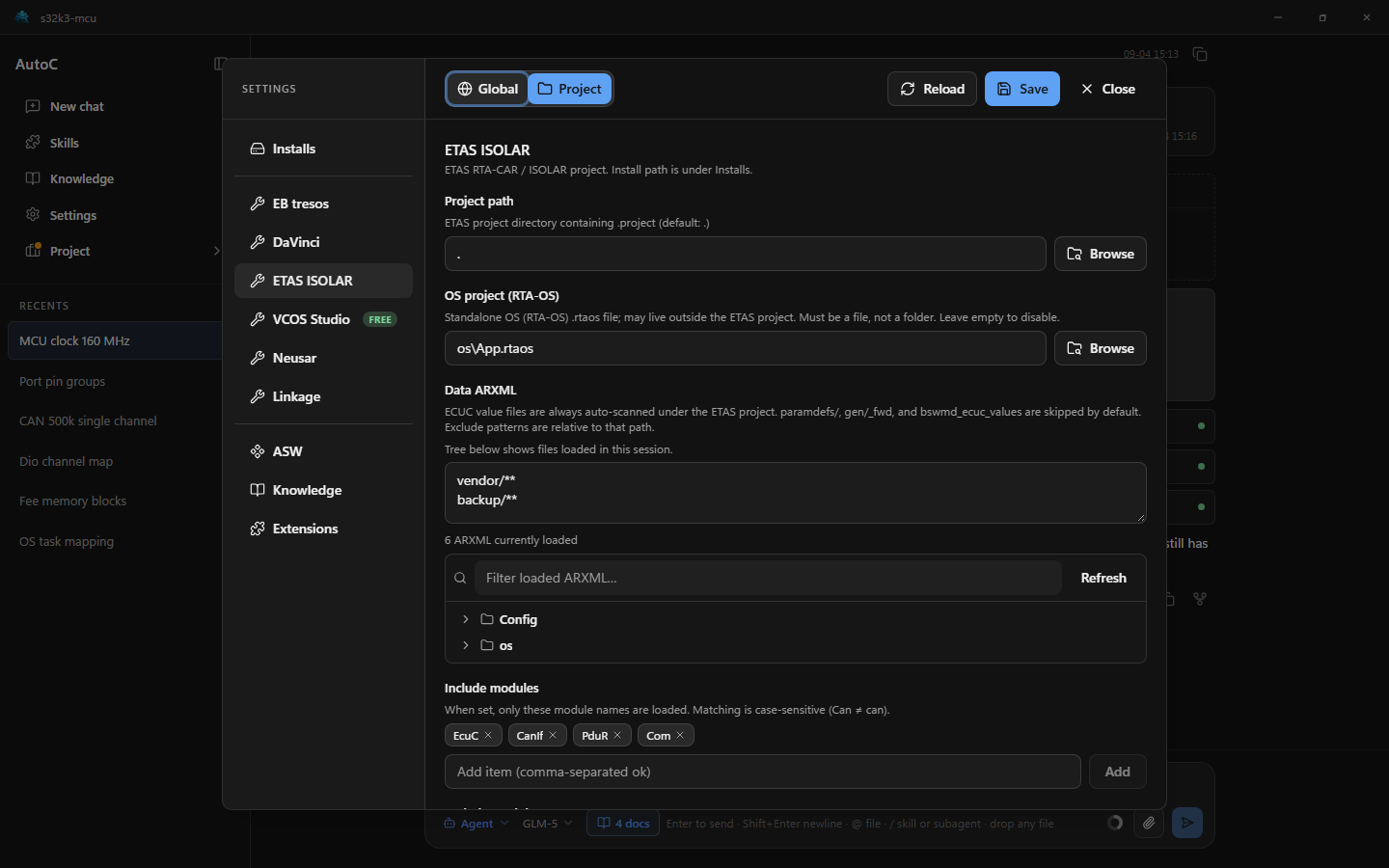Click the OS project path input field
This screenshot has height=868, width=1389.
click(x=745, y=348)
